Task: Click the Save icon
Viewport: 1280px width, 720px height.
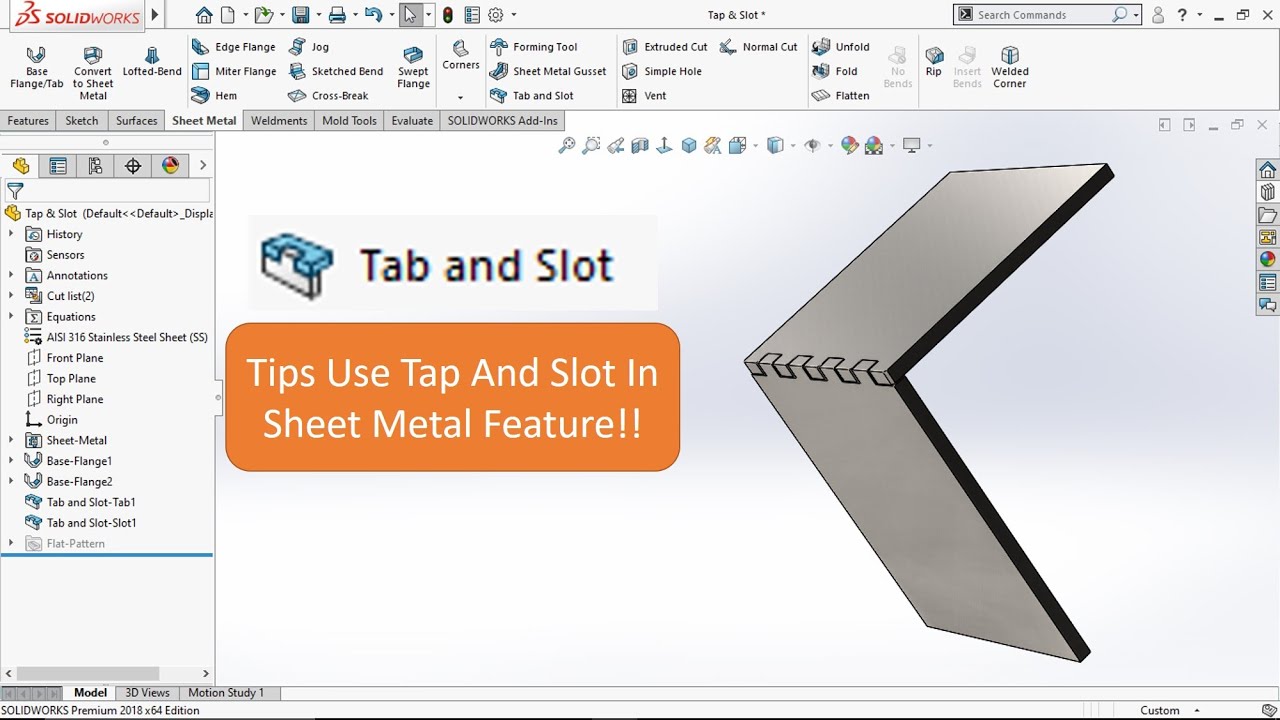Action: [x=300, y=15]
